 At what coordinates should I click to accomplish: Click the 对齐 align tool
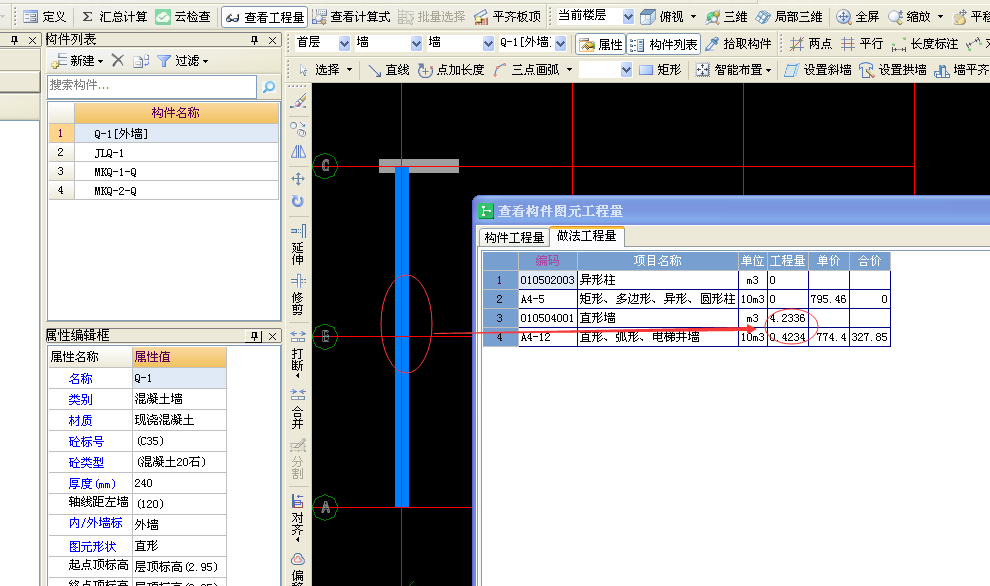click(x=298, y=517)
